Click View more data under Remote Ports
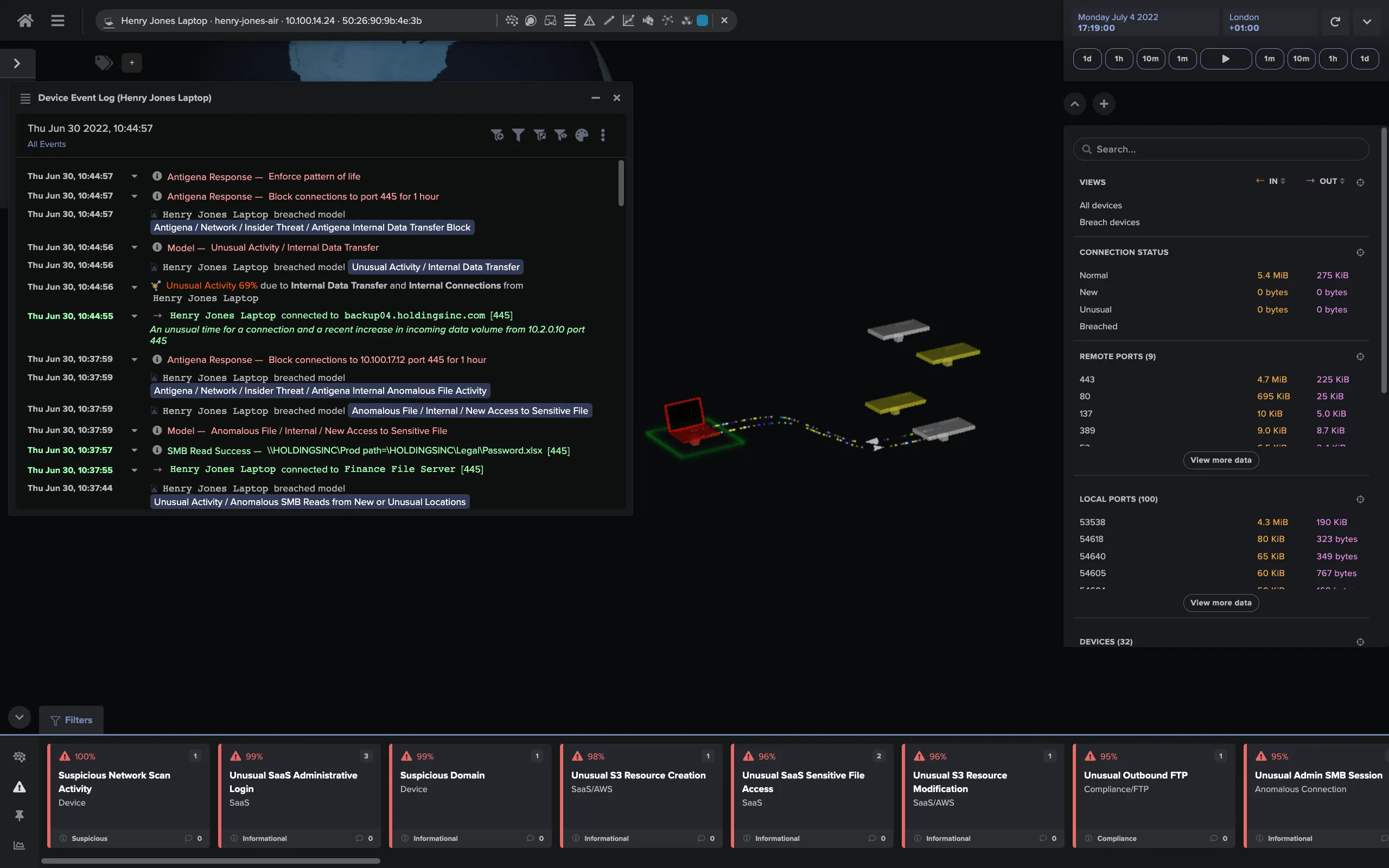1389x868 pixels. click(1221, 460)
